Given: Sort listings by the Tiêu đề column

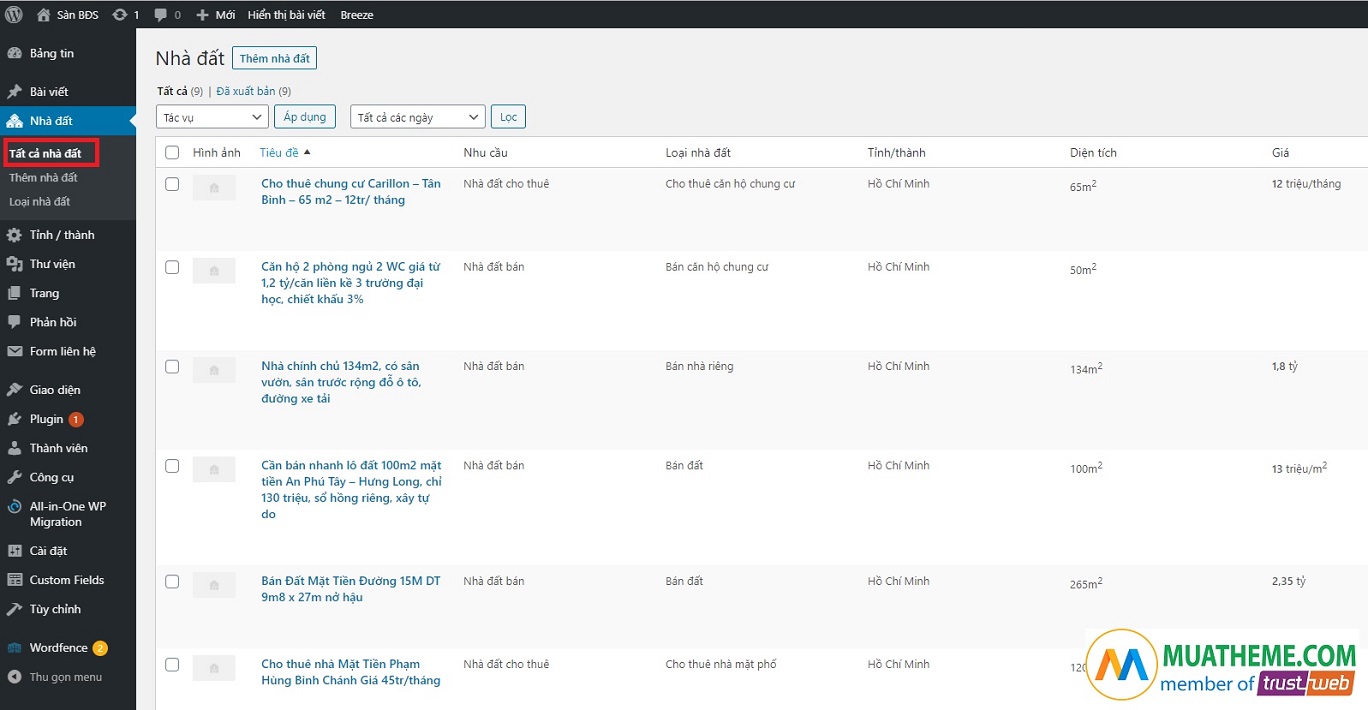Looking at the screenshot, I should pyautogui.click(x=279, y=153).
